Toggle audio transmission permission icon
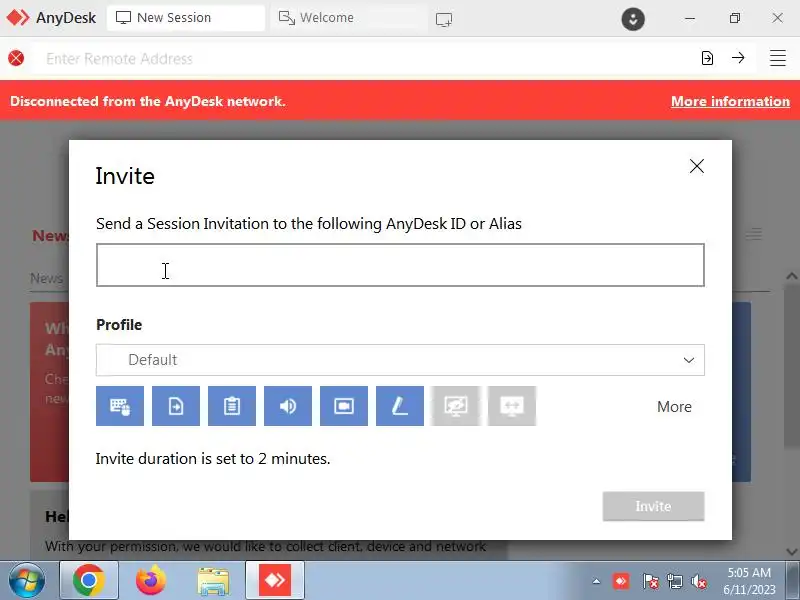Image resolution: width=800 pixels, height=600 pixels. pos(288,406)
